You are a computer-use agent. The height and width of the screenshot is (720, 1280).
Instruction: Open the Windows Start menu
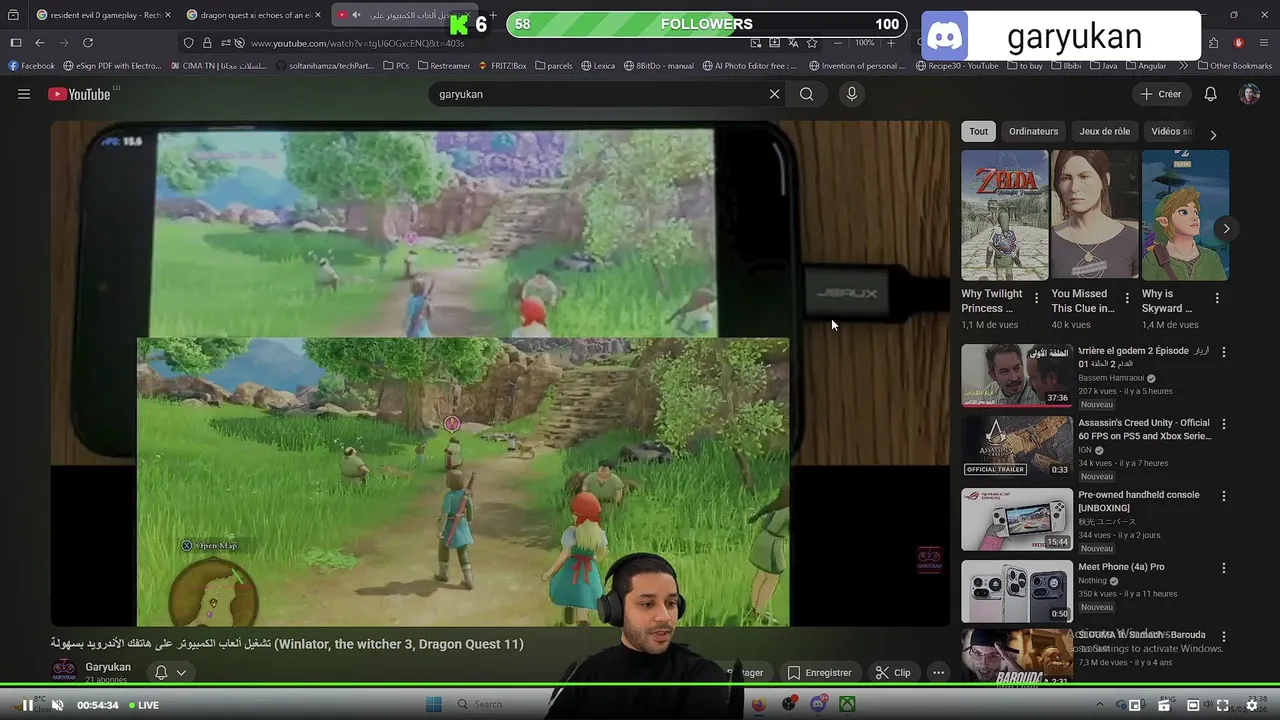click(433, 704)
